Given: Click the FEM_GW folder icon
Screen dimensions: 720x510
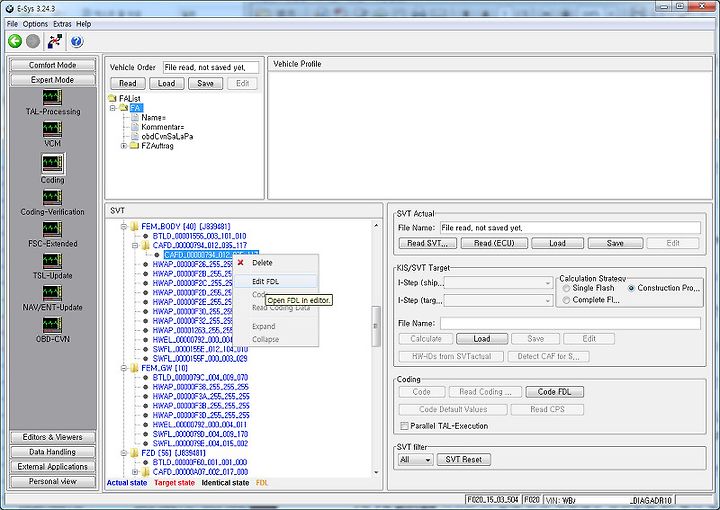Looking at the screenshot, I should pos(135,368).
